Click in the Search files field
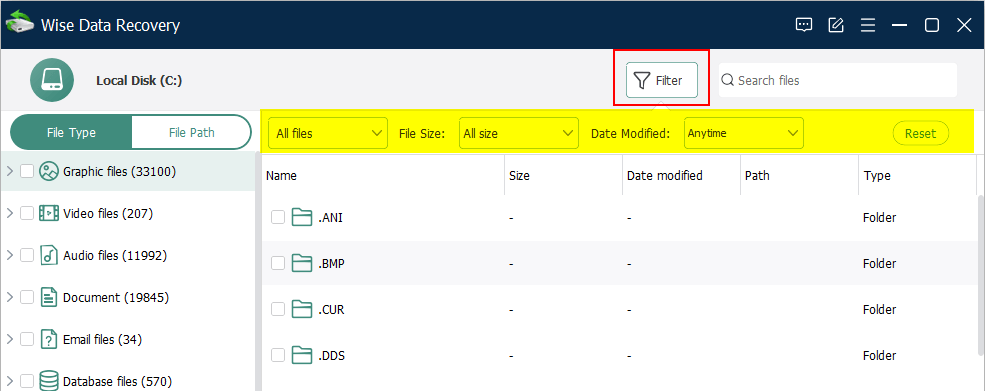The width and height of the screenshot is (985, 391). click(x=837, y=80)
